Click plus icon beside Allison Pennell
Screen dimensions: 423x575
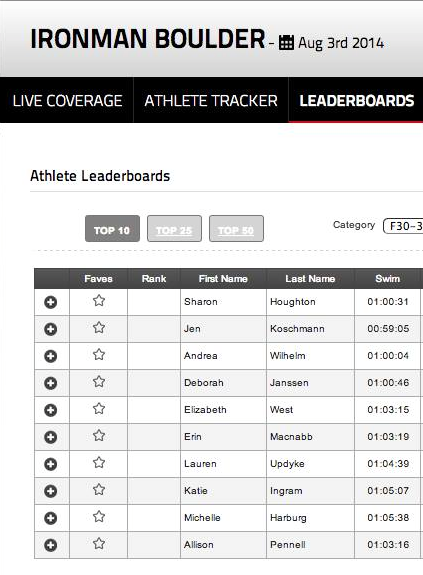tap(51, 545)
